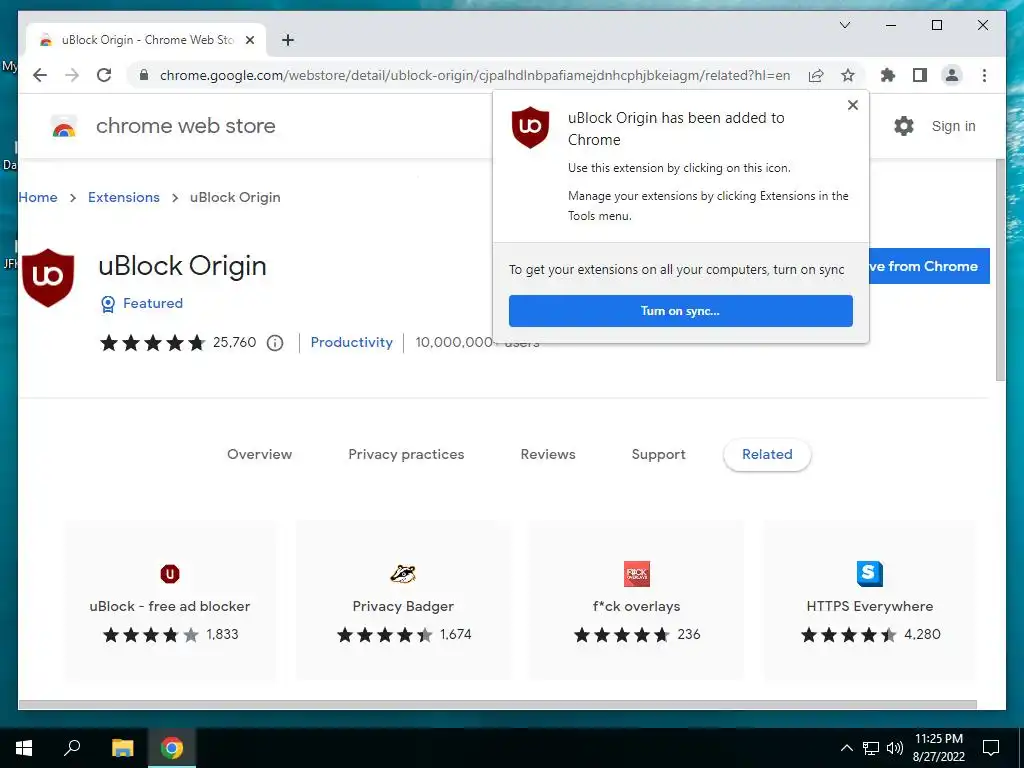Click the large uBlock Origin logo

(48, 278)
